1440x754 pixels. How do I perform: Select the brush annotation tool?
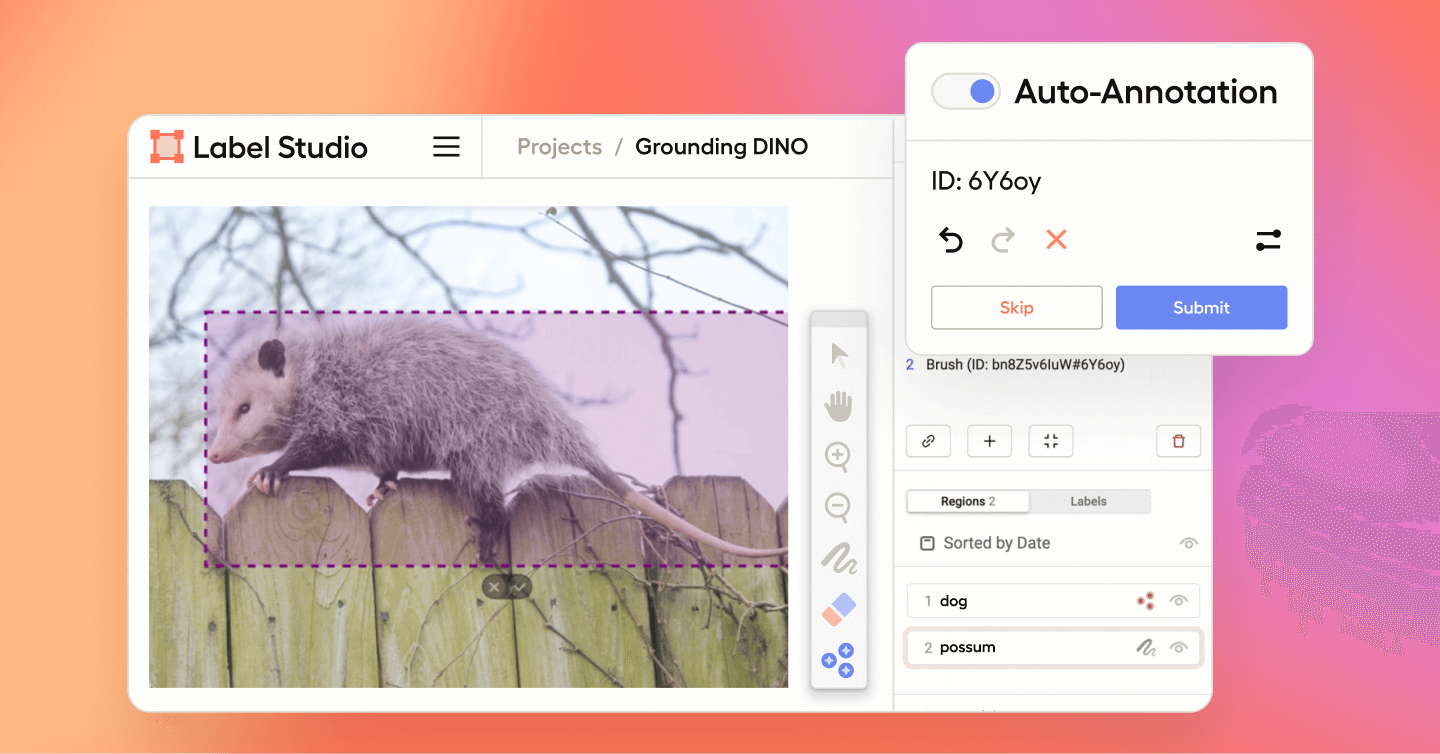838,560
